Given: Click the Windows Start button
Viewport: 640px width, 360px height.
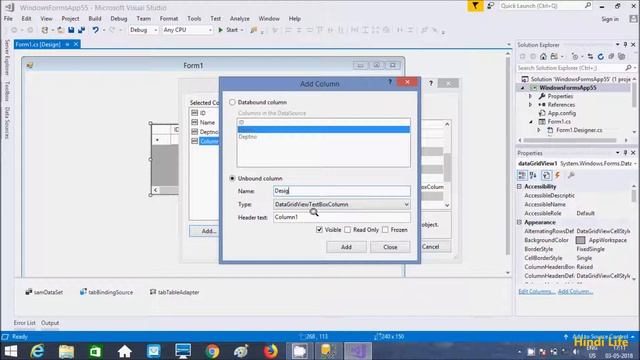Looking at the screenshot, I should [11, 351].
